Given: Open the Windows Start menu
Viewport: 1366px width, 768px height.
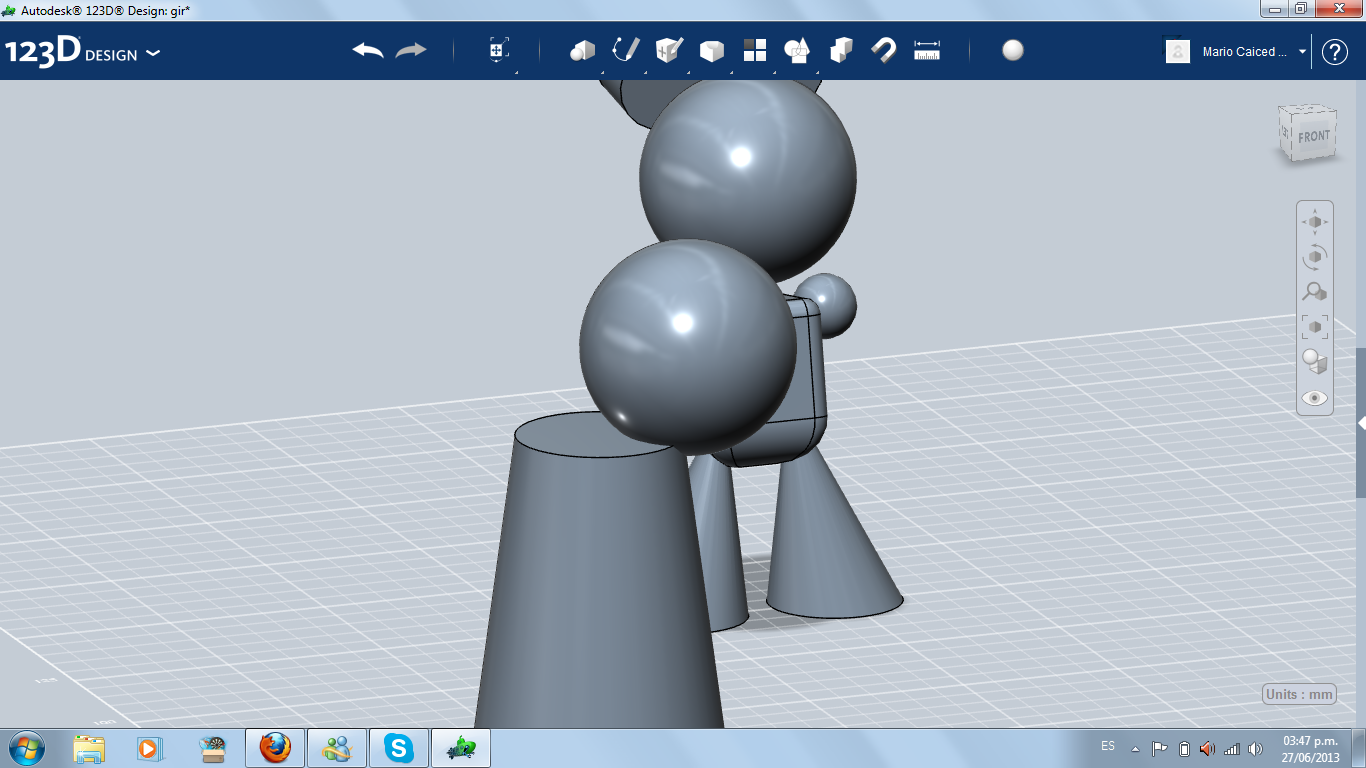Looking at the screenshot, I should pos(27,748).
